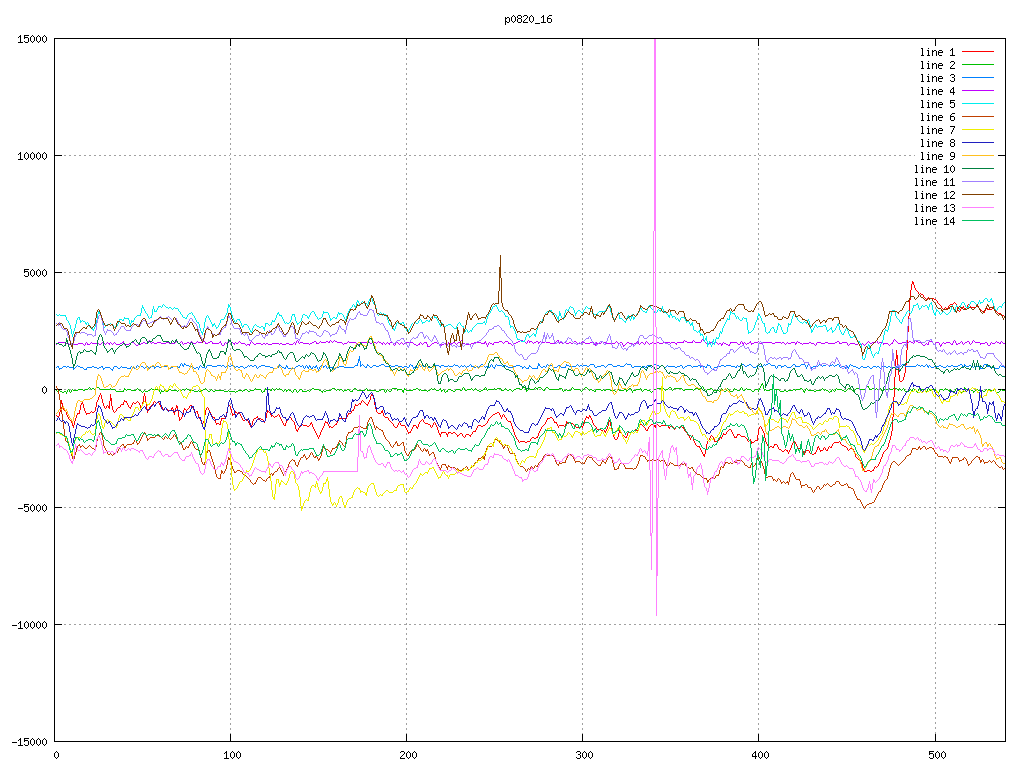Toggle the "line 6" legend entry
1024x768 pixels.
pyautogui.click(x=938, y=117)
